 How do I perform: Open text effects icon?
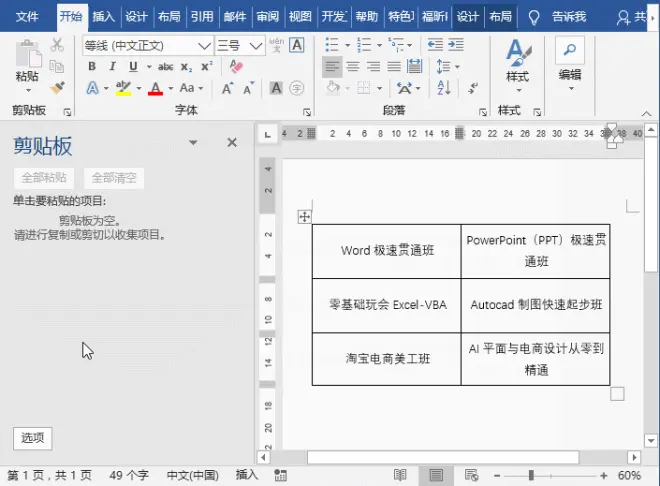point(93,88)
